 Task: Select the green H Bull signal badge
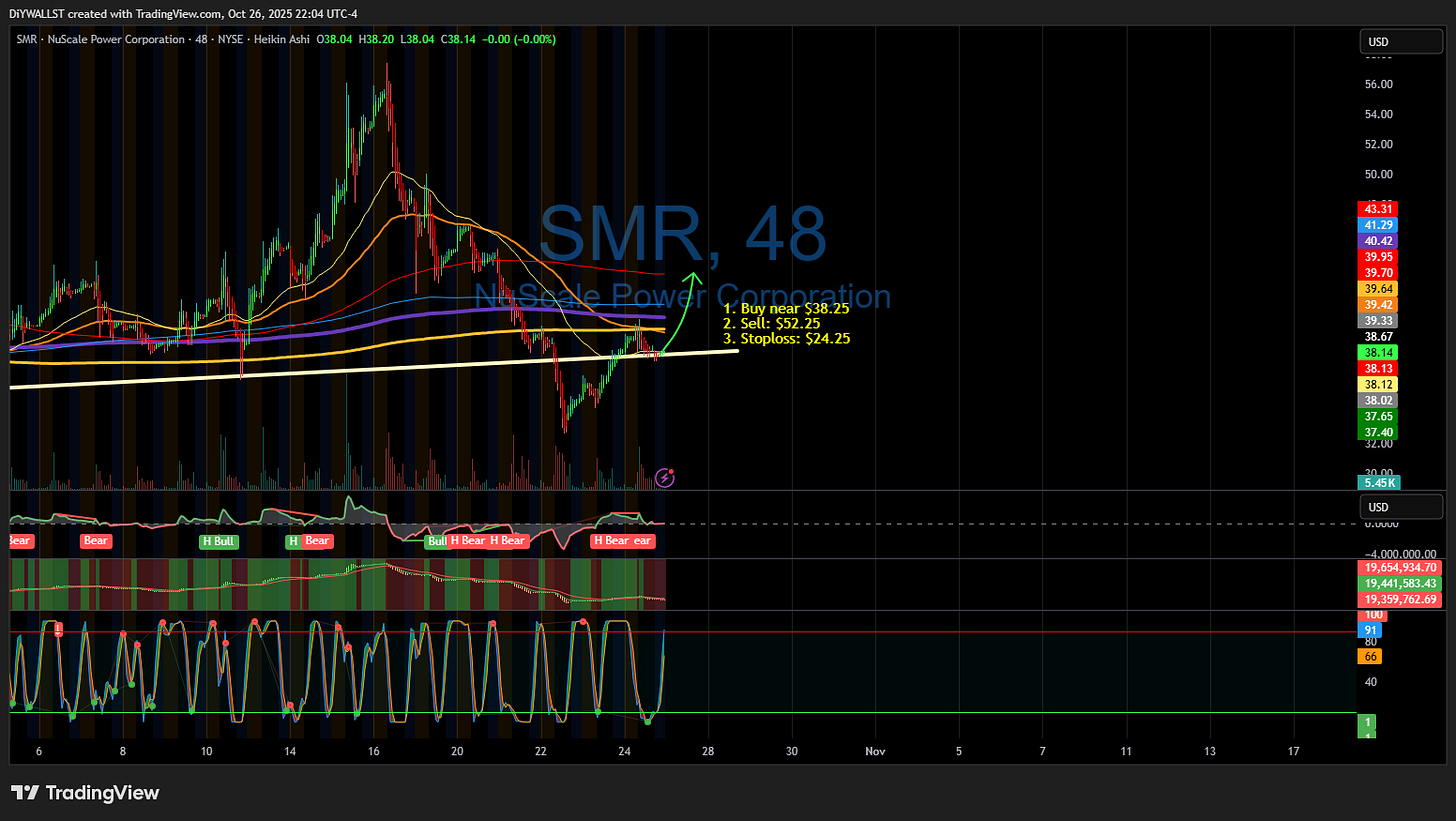tap(218, 541)
